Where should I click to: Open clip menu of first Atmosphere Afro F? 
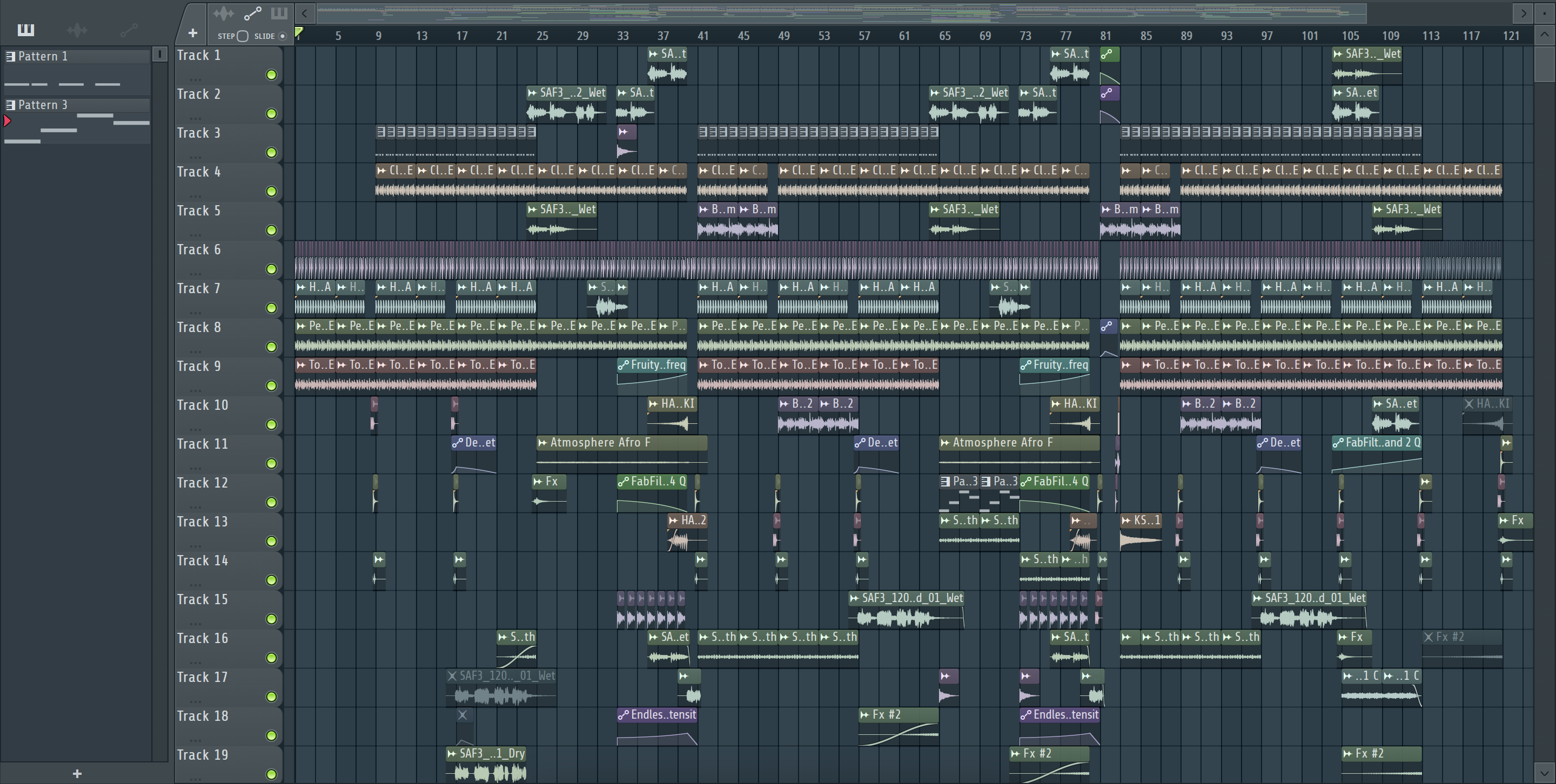pyautogui.click(x=542, y=442)
